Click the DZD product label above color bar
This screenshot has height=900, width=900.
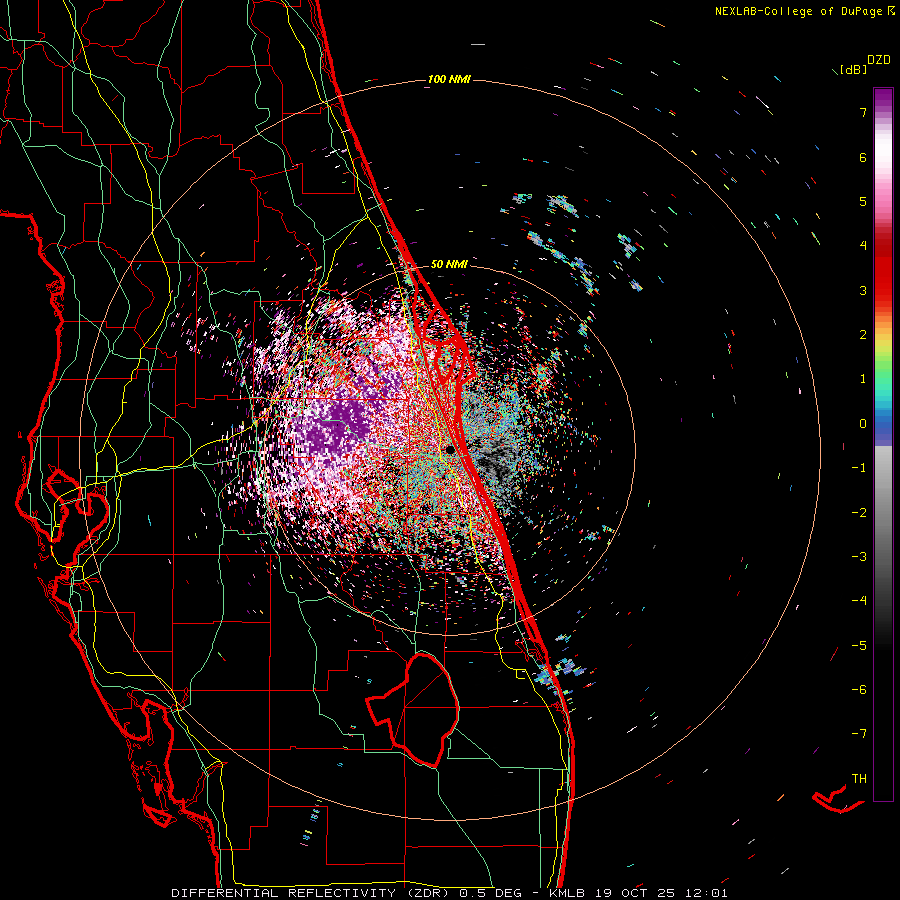(x=879, y=59)
